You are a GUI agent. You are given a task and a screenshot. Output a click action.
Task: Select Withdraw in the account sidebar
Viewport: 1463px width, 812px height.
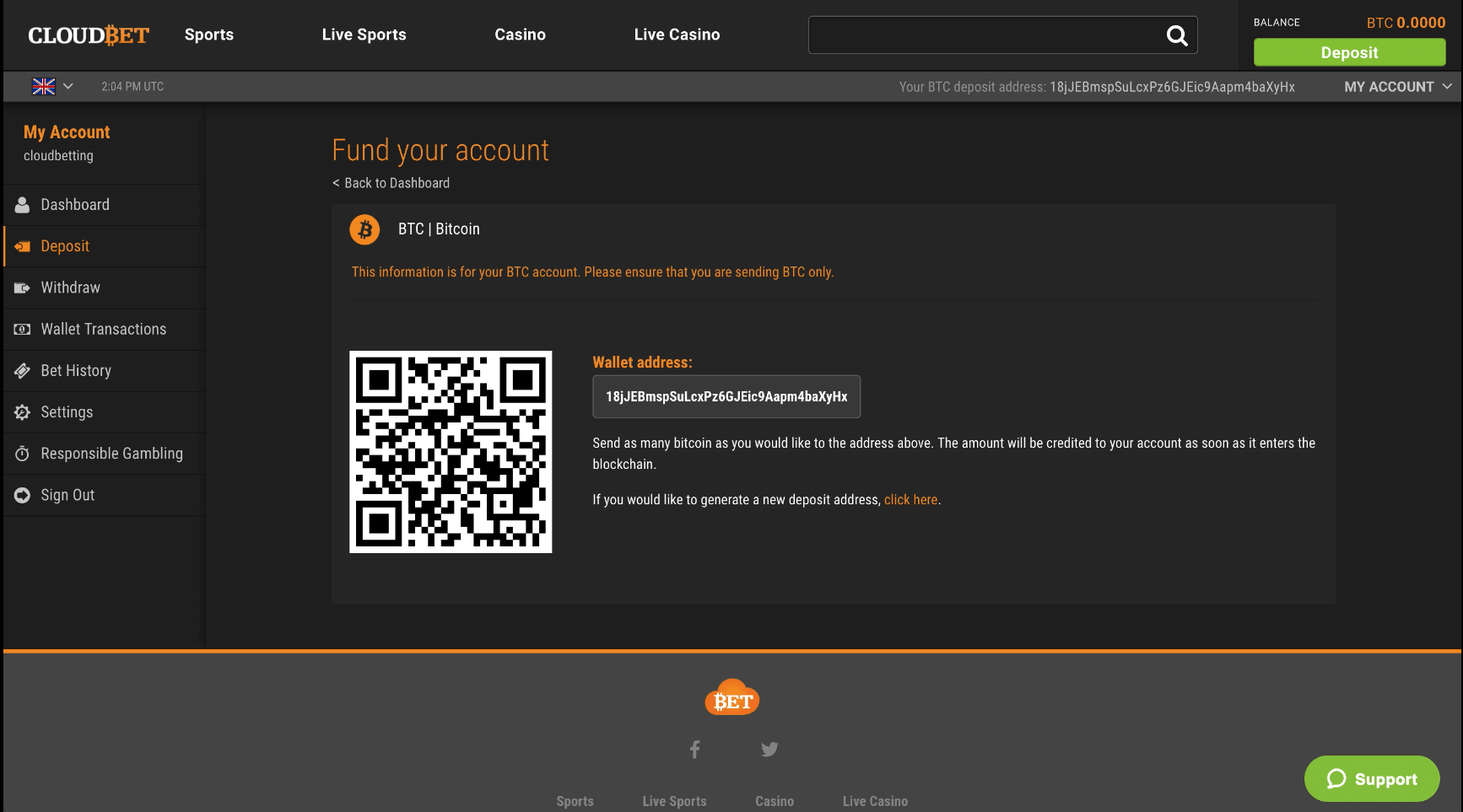(105, 288)
